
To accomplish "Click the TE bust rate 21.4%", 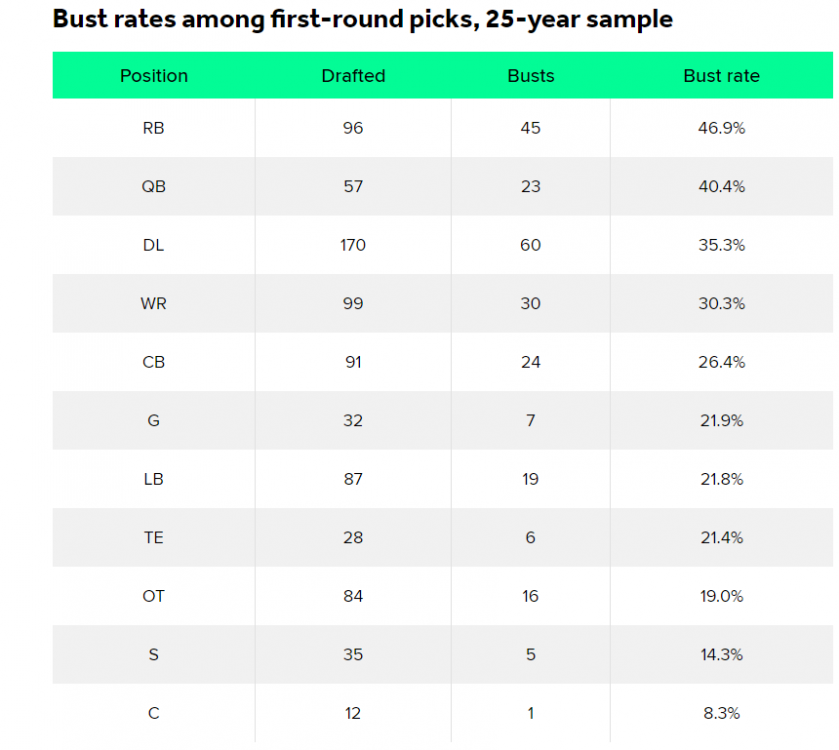I will click(721, 537).
